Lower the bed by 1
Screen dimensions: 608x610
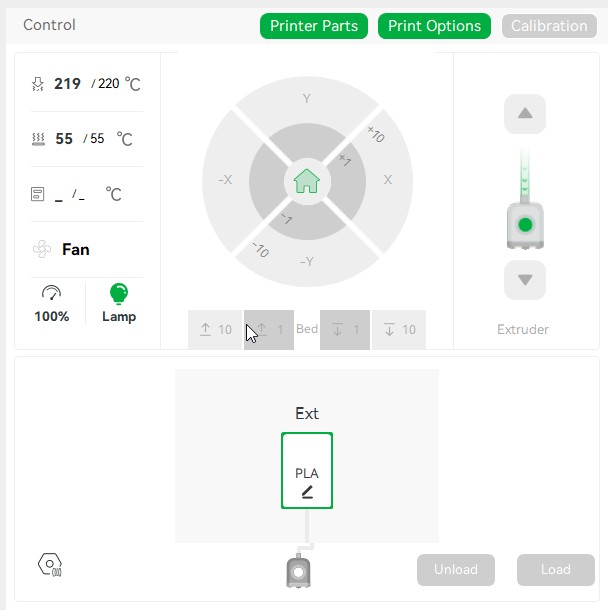click(345, 330)
